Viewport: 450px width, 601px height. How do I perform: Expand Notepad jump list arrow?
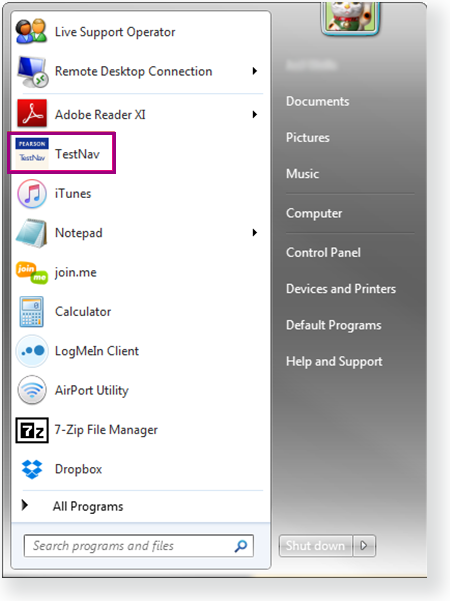point(255,233)
